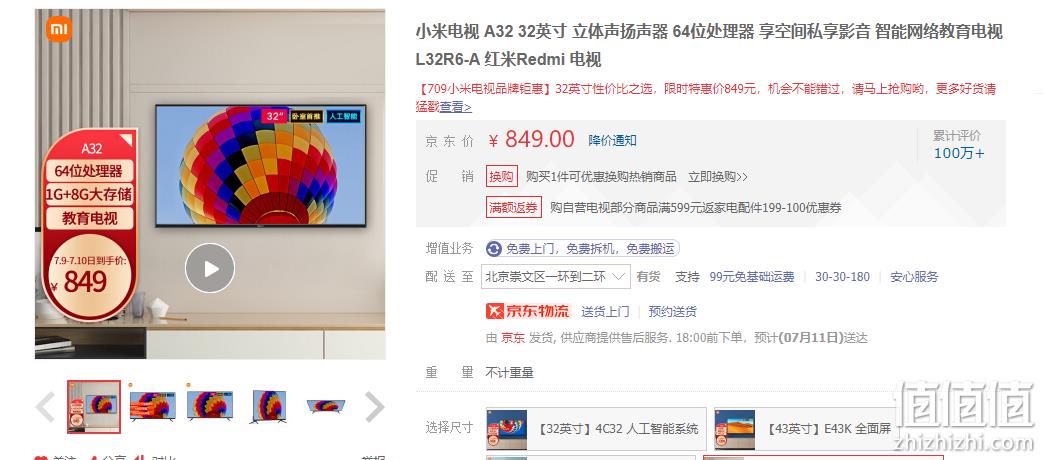Click the 满额返券 coupon tag
Screen dimensions: 1043x460
click(x=514, y=207)
